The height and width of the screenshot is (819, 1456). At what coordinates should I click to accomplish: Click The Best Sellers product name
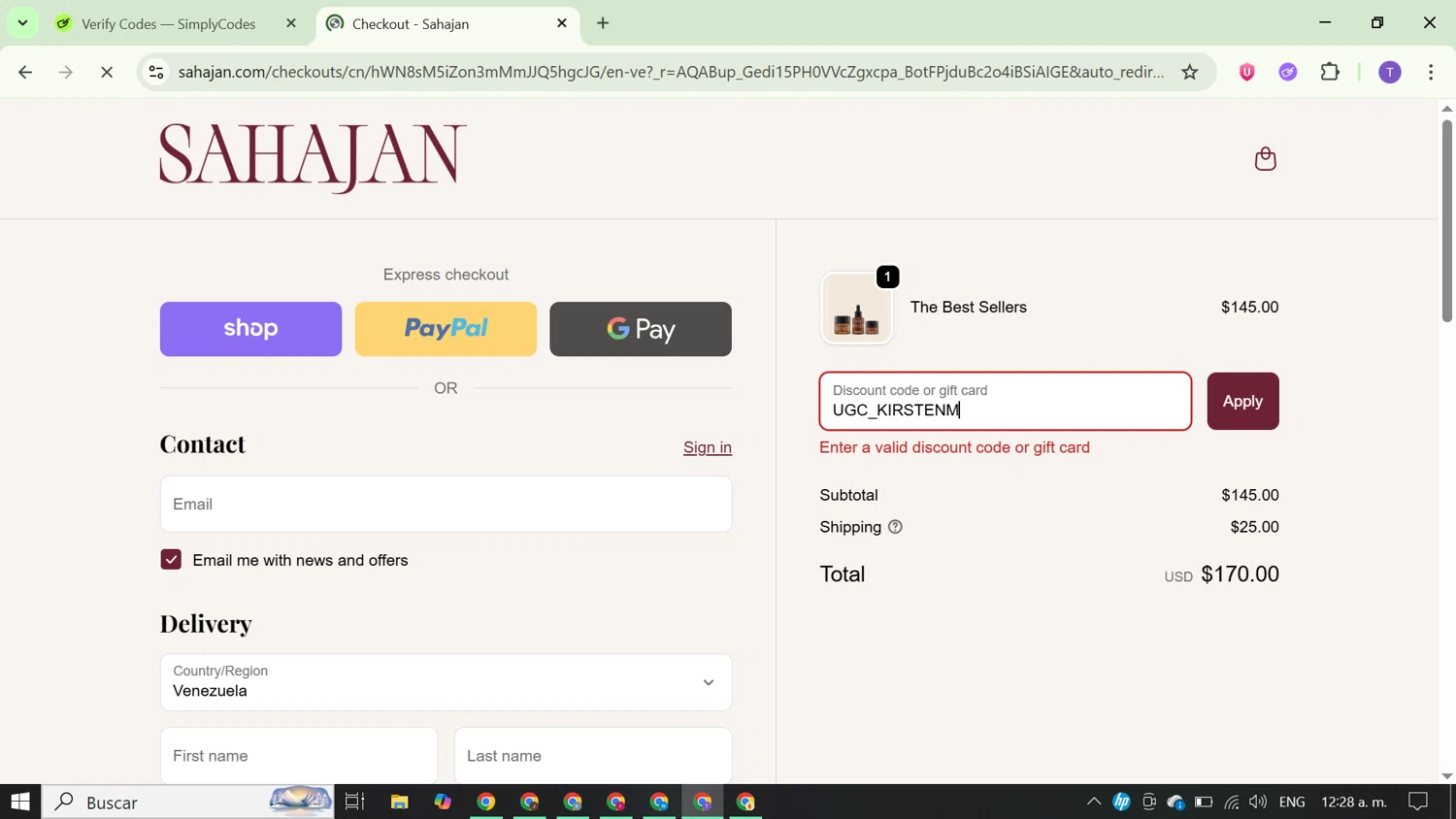pyautogui.click(x=968, y=307)
